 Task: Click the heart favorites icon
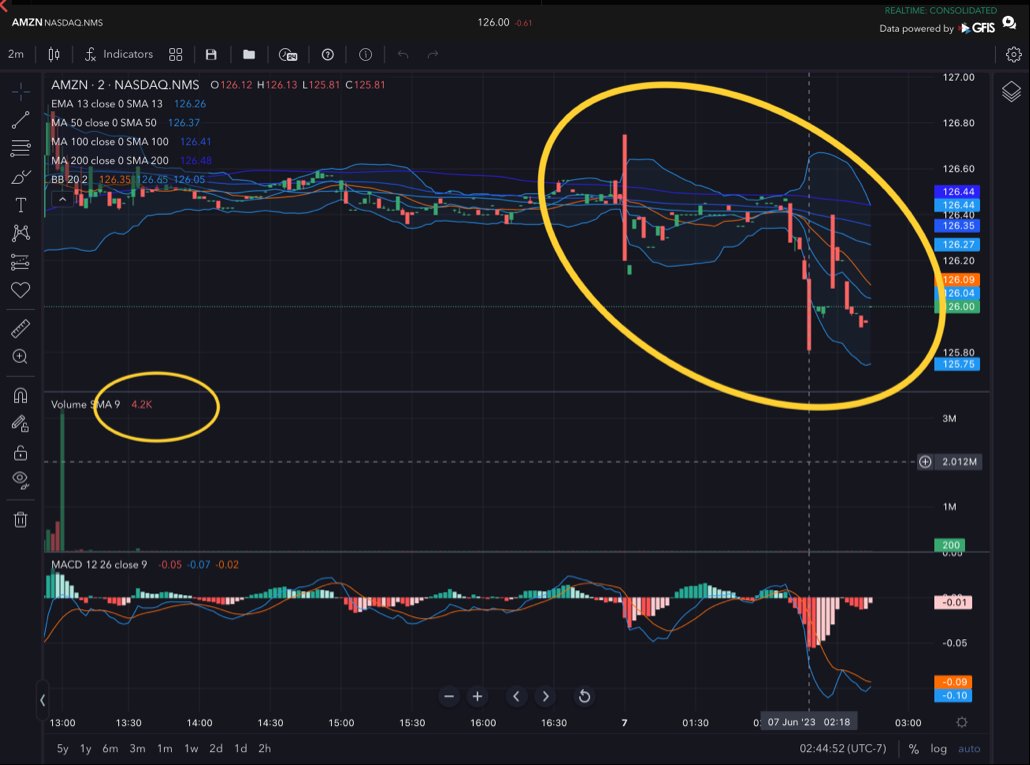(20, 290)
